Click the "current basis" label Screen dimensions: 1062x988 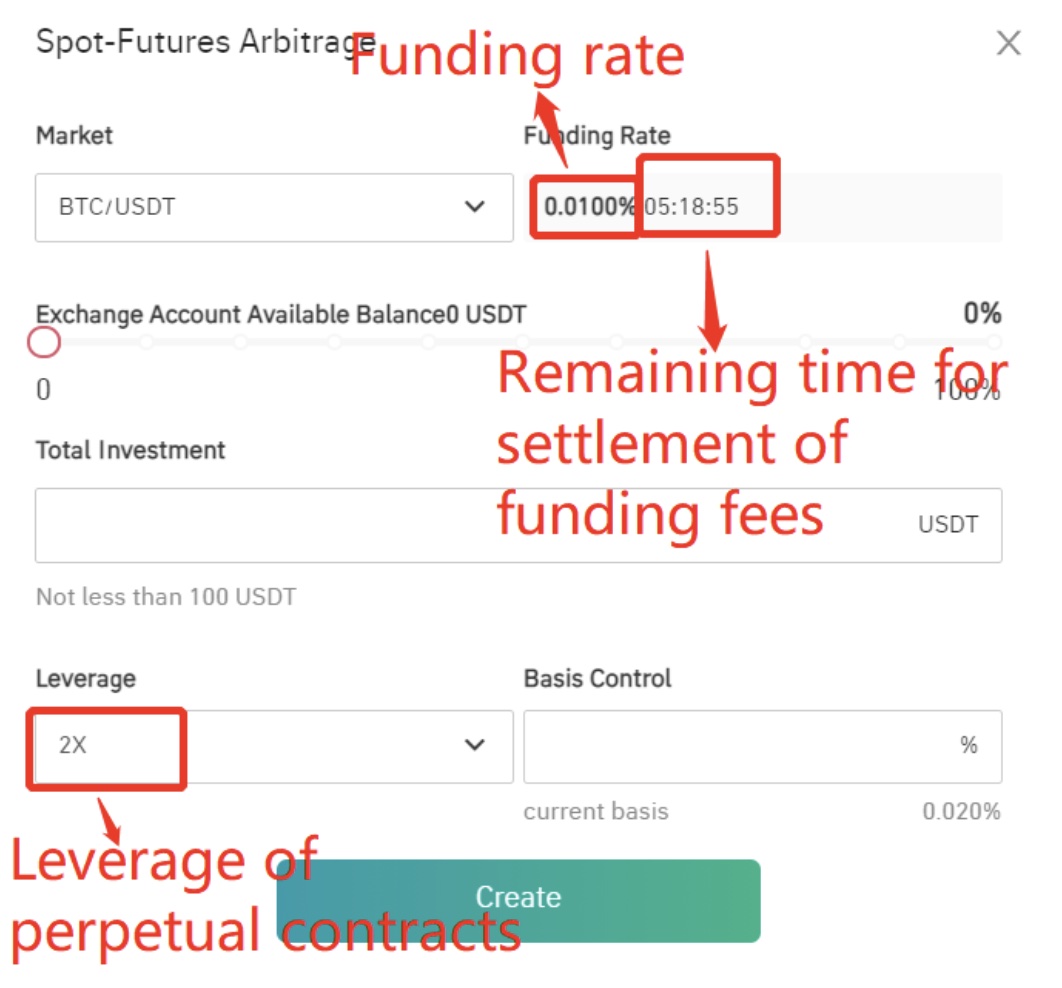click(x=596, y=811)
